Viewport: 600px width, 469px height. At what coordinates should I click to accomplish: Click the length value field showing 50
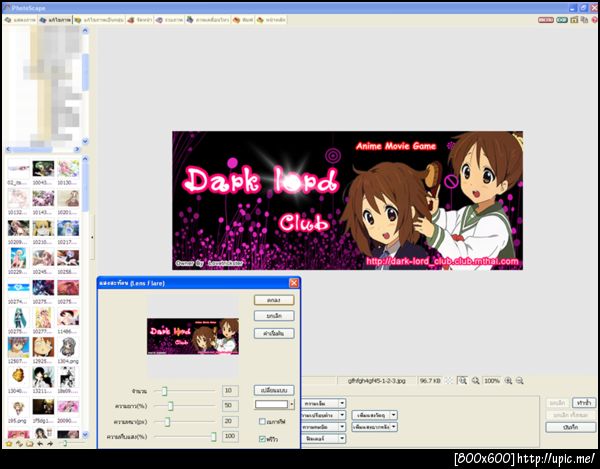(x=230, y=405)
